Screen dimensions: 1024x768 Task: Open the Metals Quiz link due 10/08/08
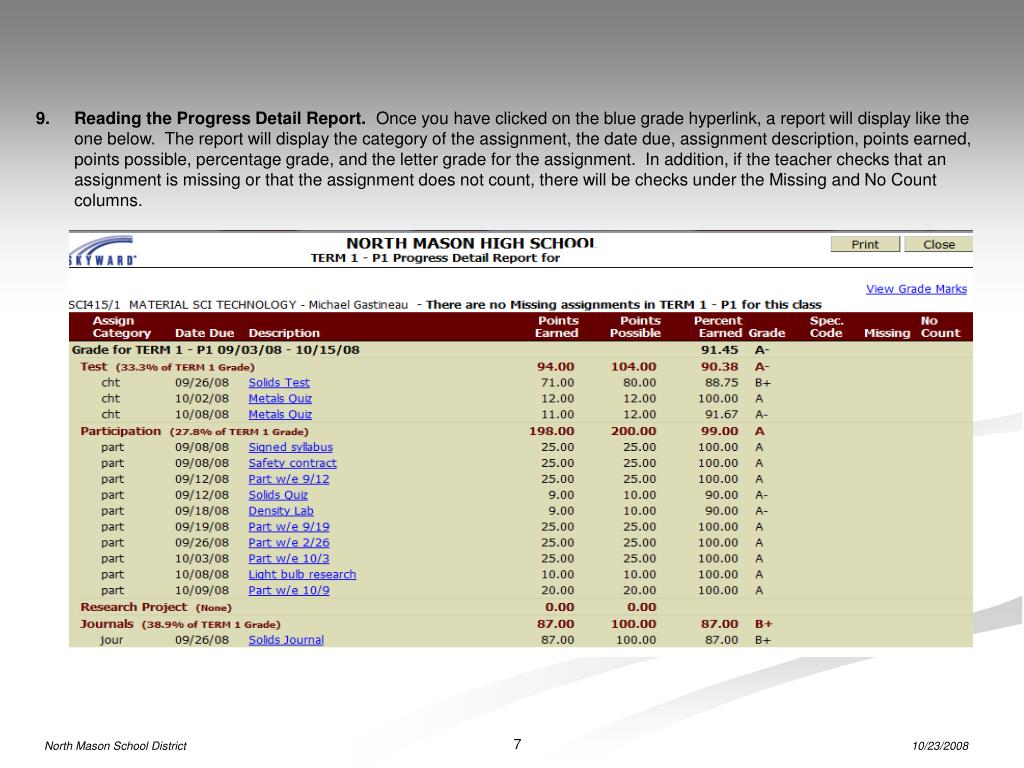280,414
